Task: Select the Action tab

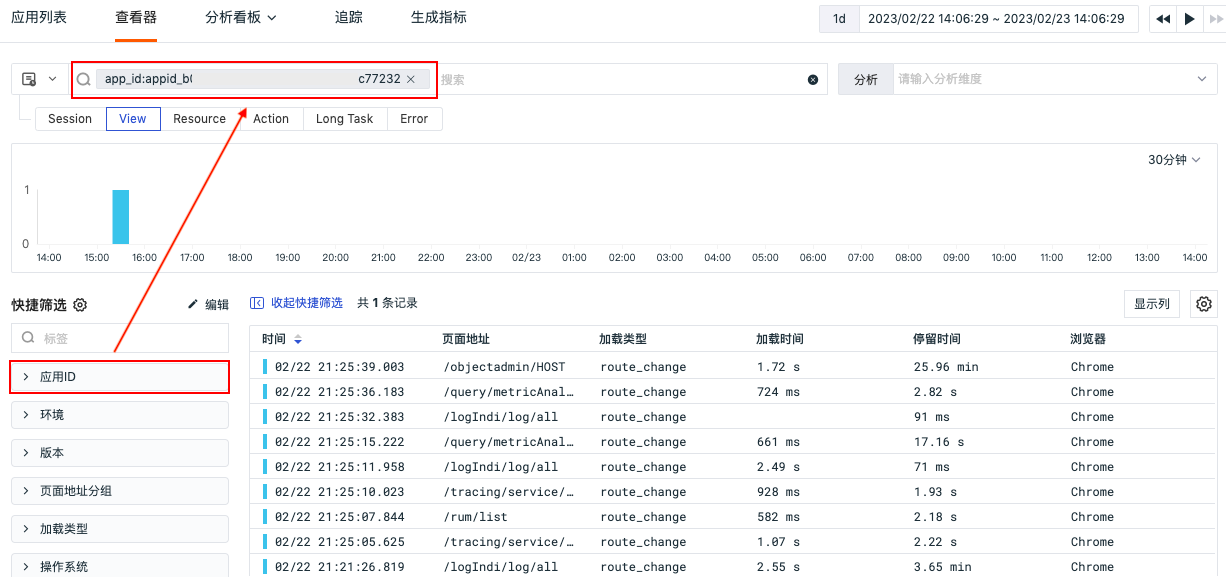Action: (x=271, y=119)
